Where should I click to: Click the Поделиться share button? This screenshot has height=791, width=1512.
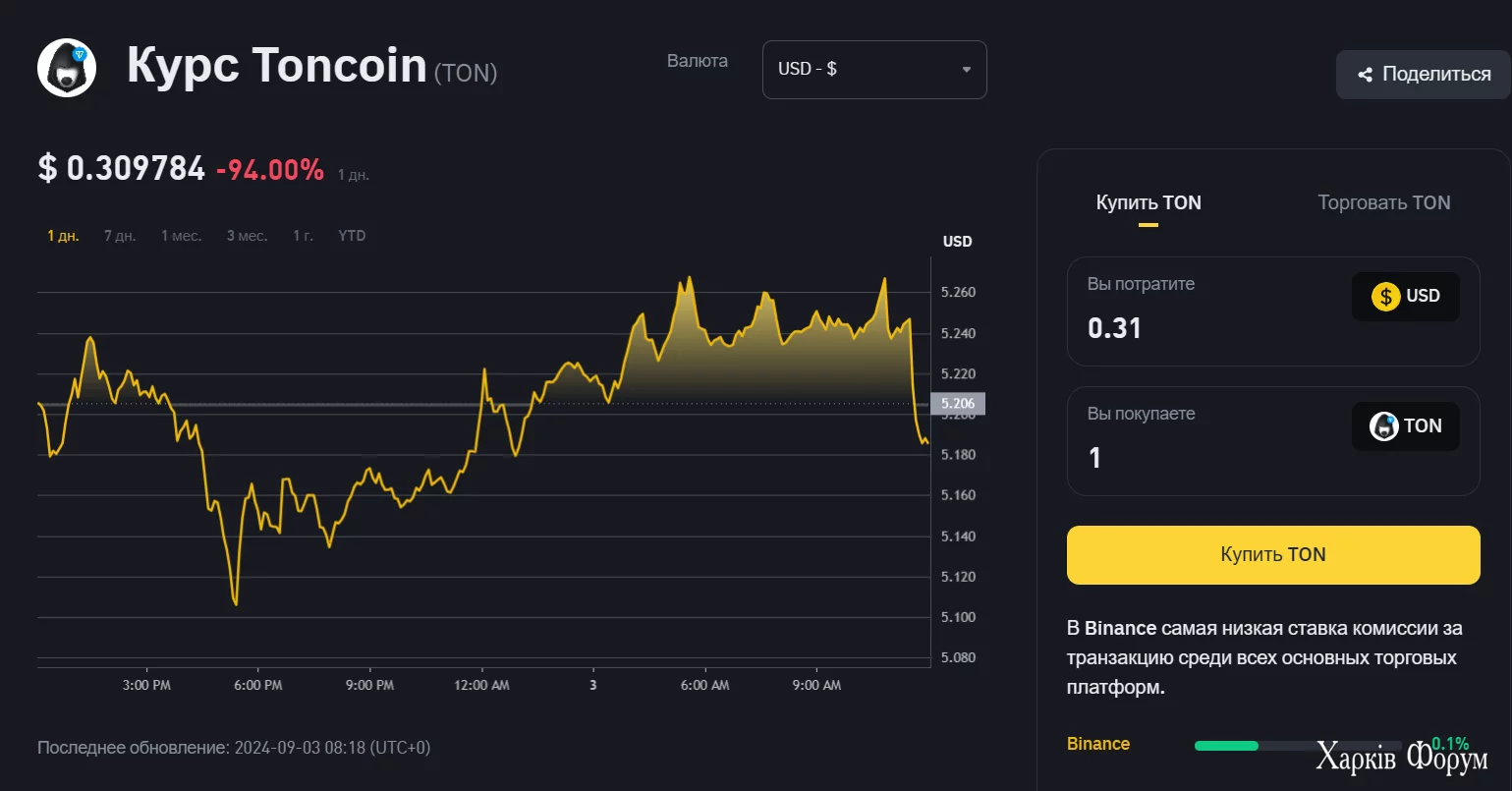tap(1424, 75)
